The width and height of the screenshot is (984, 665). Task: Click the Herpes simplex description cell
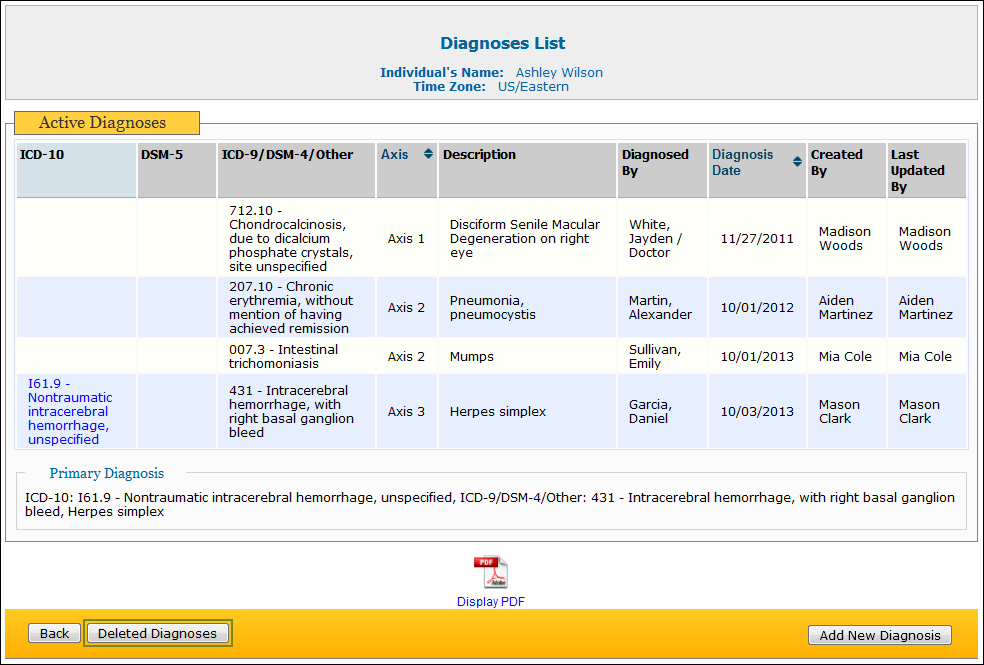[527, 412]
